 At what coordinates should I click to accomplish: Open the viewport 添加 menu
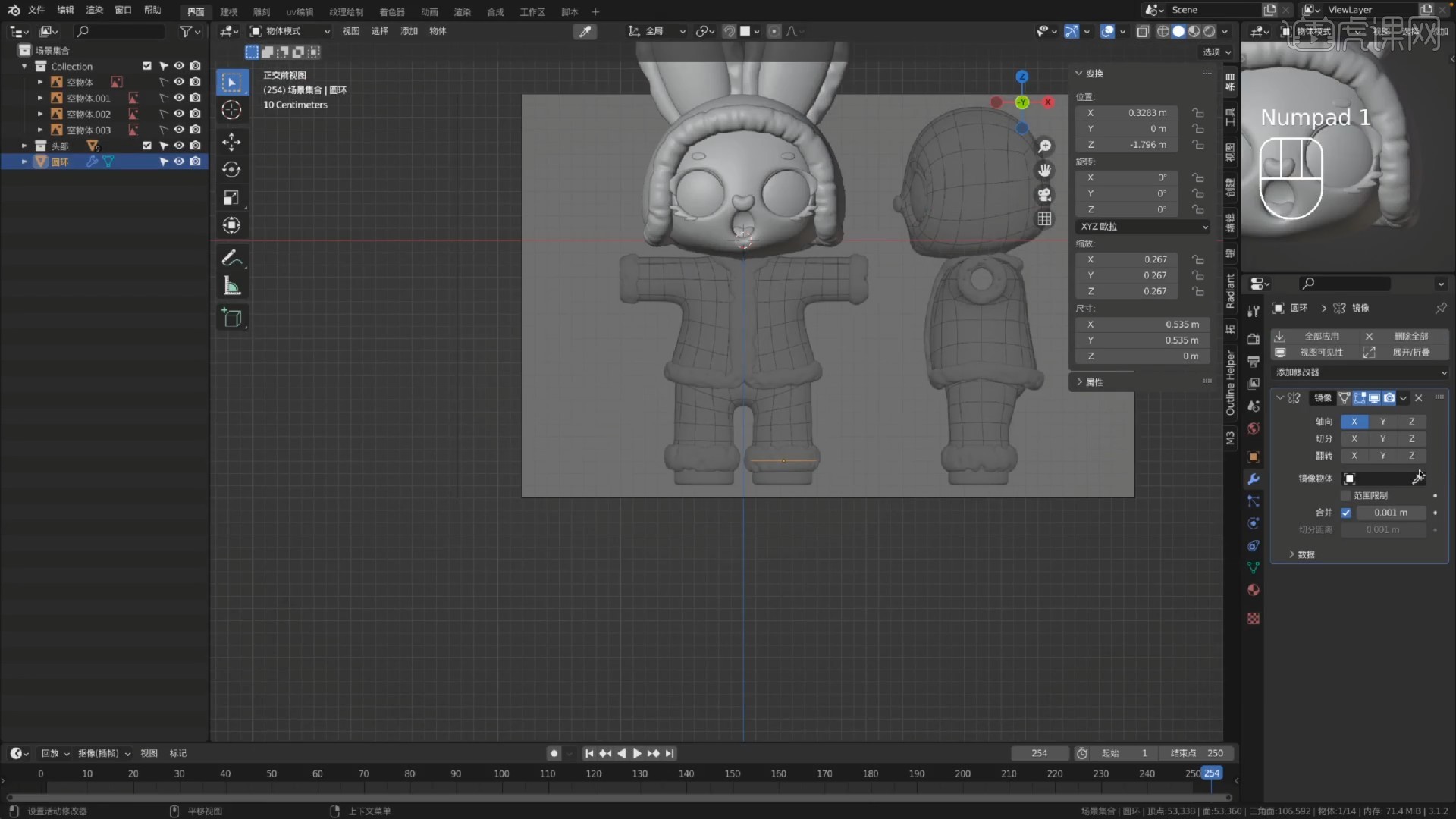click(x=409, y=31)
